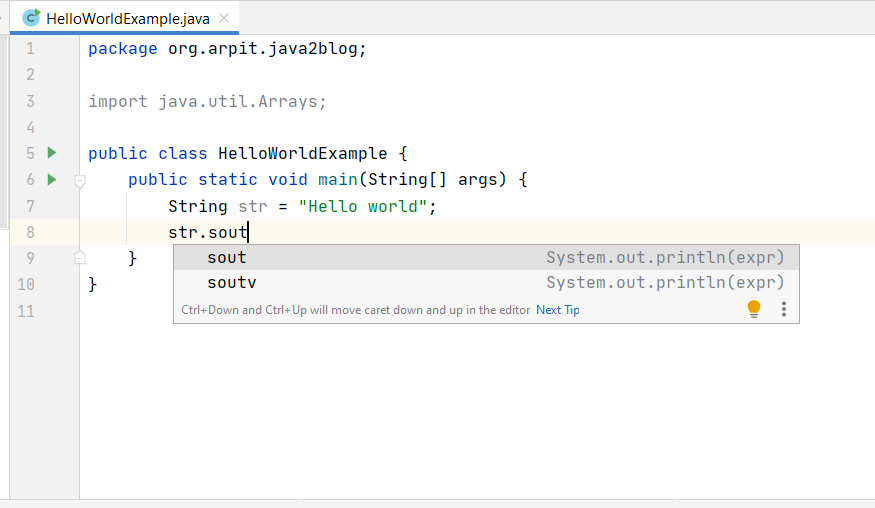Select the sout completion suggestion
875x508 pixels.
click(227, 257)
